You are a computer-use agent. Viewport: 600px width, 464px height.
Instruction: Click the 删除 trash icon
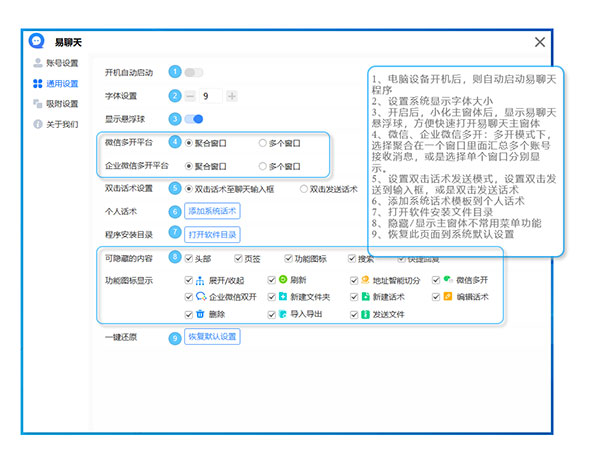[200, 314]
